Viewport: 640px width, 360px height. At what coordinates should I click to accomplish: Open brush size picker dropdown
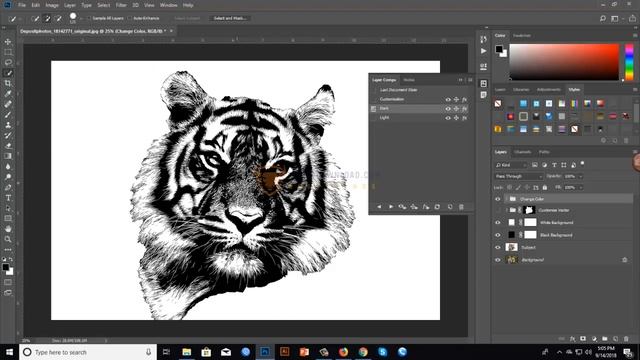[x=80, y=18]
